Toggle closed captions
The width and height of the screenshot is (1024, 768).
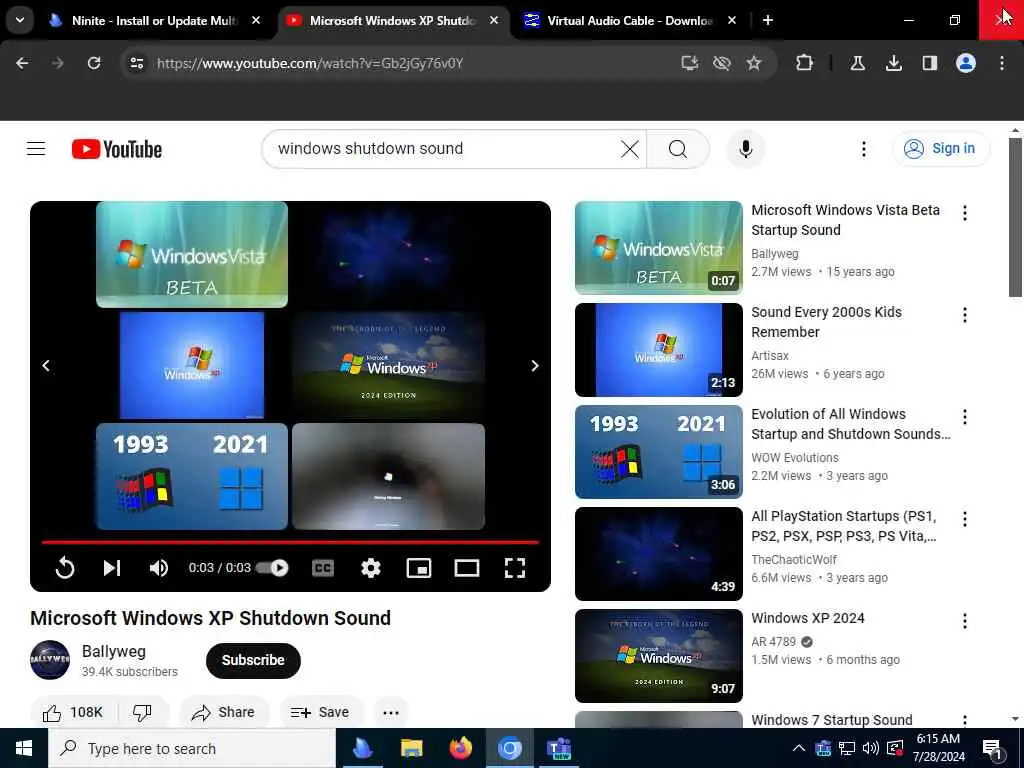[323, 568]
